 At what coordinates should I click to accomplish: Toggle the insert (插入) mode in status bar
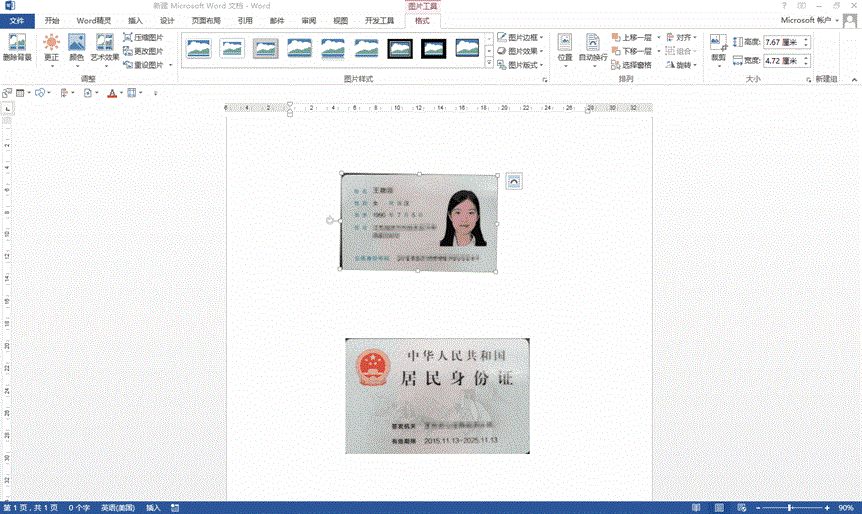153,507
